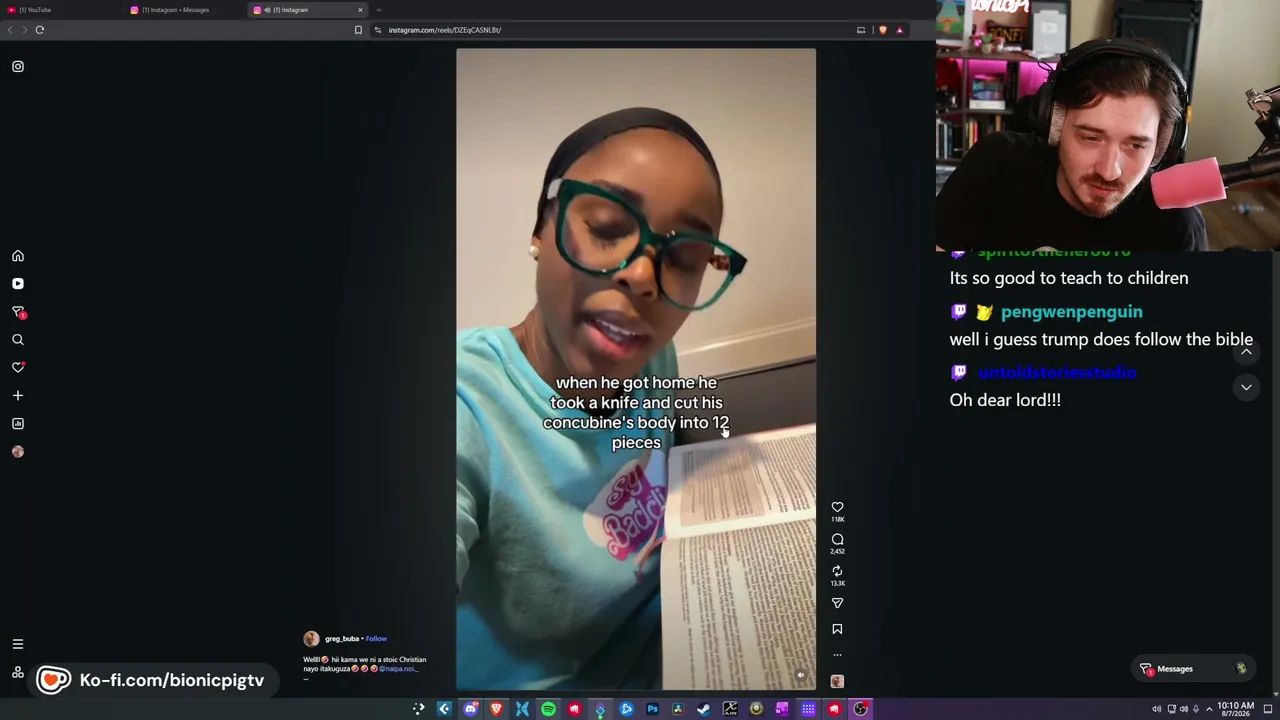The height and width of the screenshot is (720, 1280).
Task: Open pengwenpenguin's chat username
Action: [1071, 312]
